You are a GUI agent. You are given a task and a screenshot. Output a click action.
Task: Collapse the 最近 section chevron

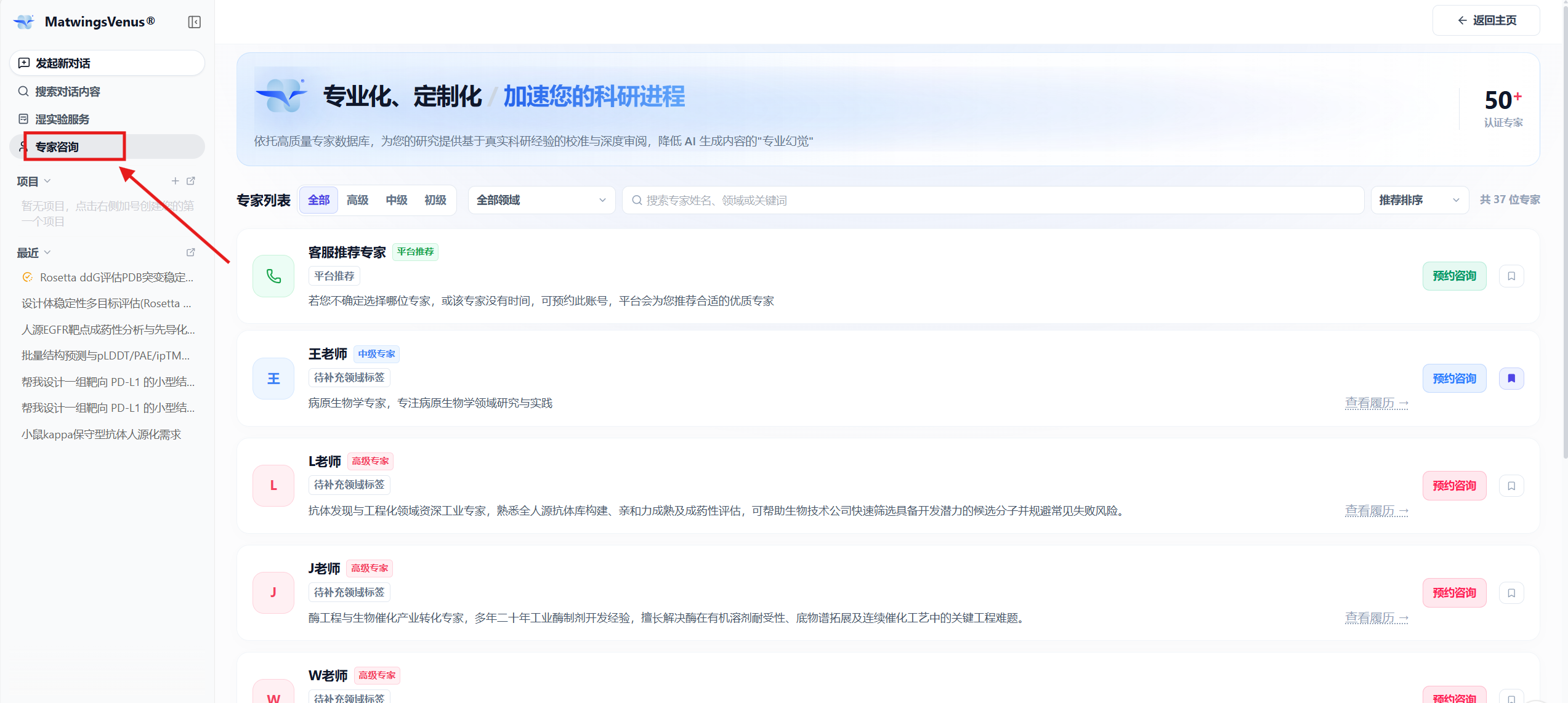click(x=48, y=252)
